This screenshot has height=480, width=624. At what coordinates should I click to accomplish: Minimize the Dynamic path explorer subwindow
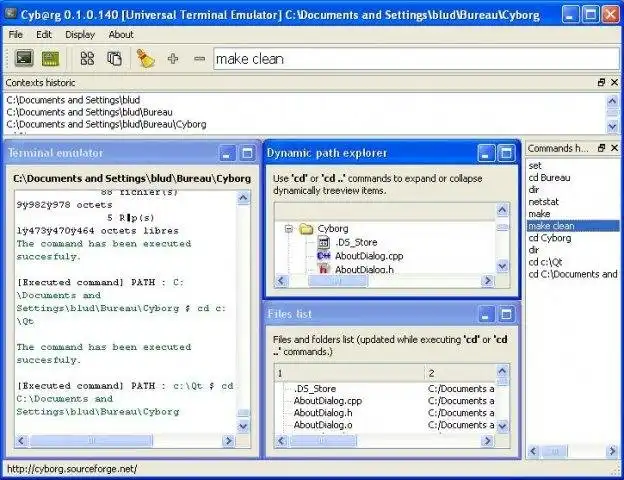(486, 153)
